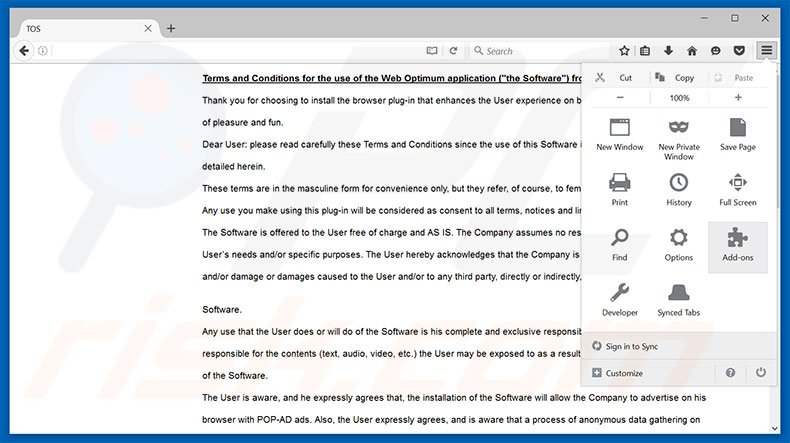Screen dimensions: 790x443
Task: Click the site information icon
Action: tap(43, 50)
